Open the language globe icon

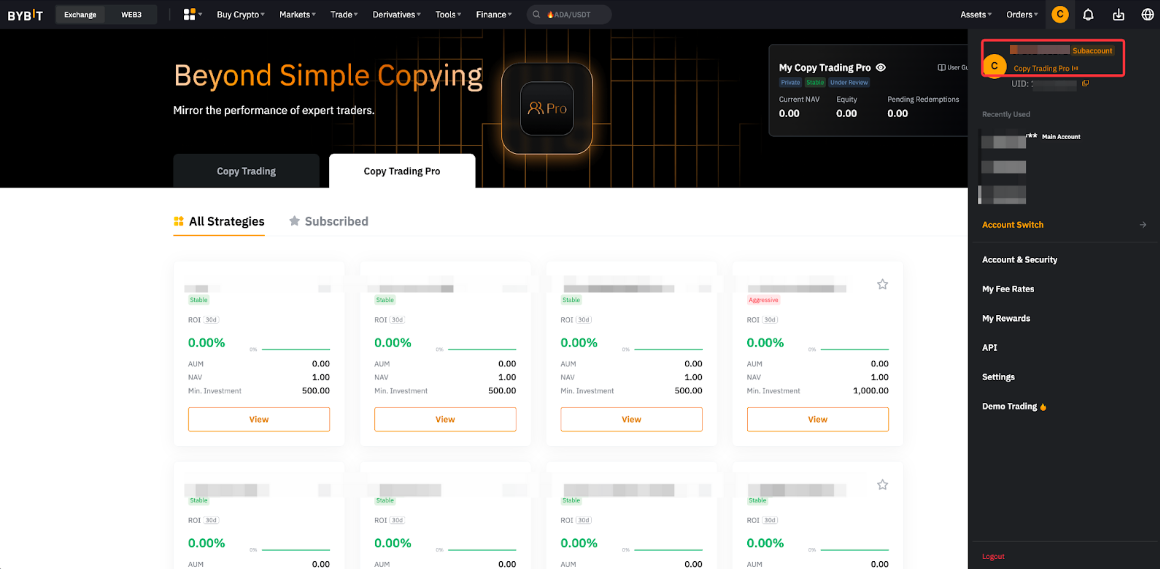(x=1147, y=15)
